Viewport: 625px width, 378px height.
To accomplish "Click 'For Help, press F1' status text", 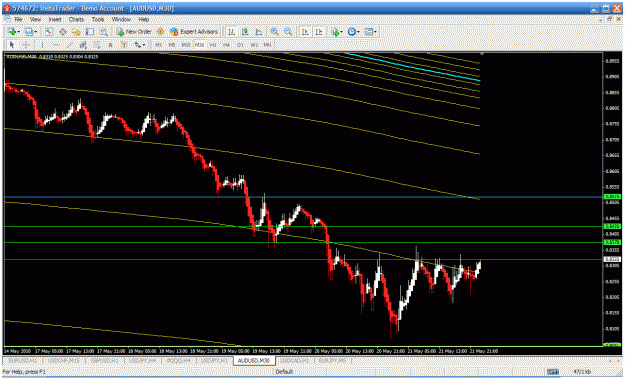I will click(x=24, y=372).
